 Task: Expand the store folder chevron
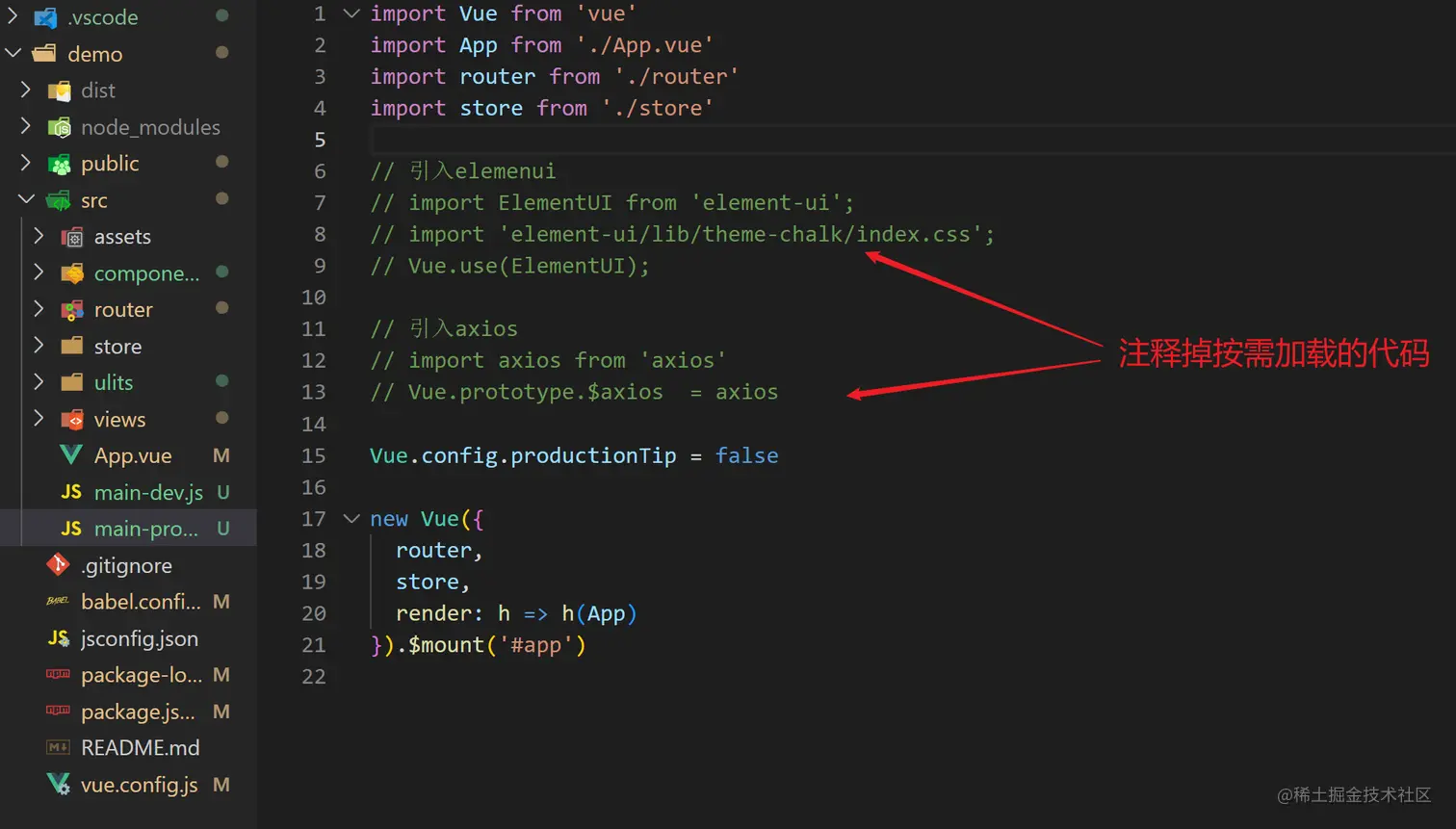pos(39,346)
